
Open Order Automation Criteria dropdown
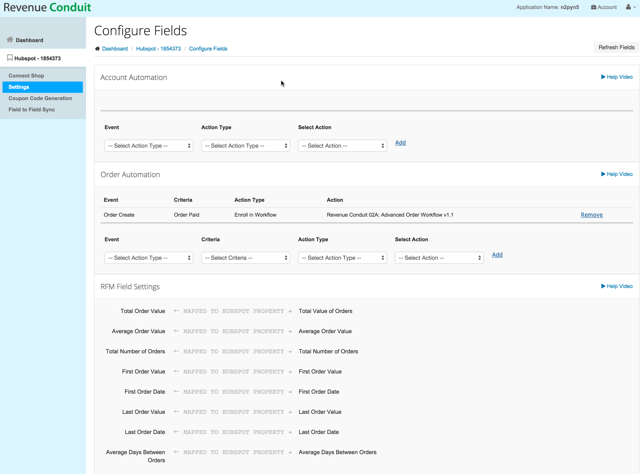245,258
